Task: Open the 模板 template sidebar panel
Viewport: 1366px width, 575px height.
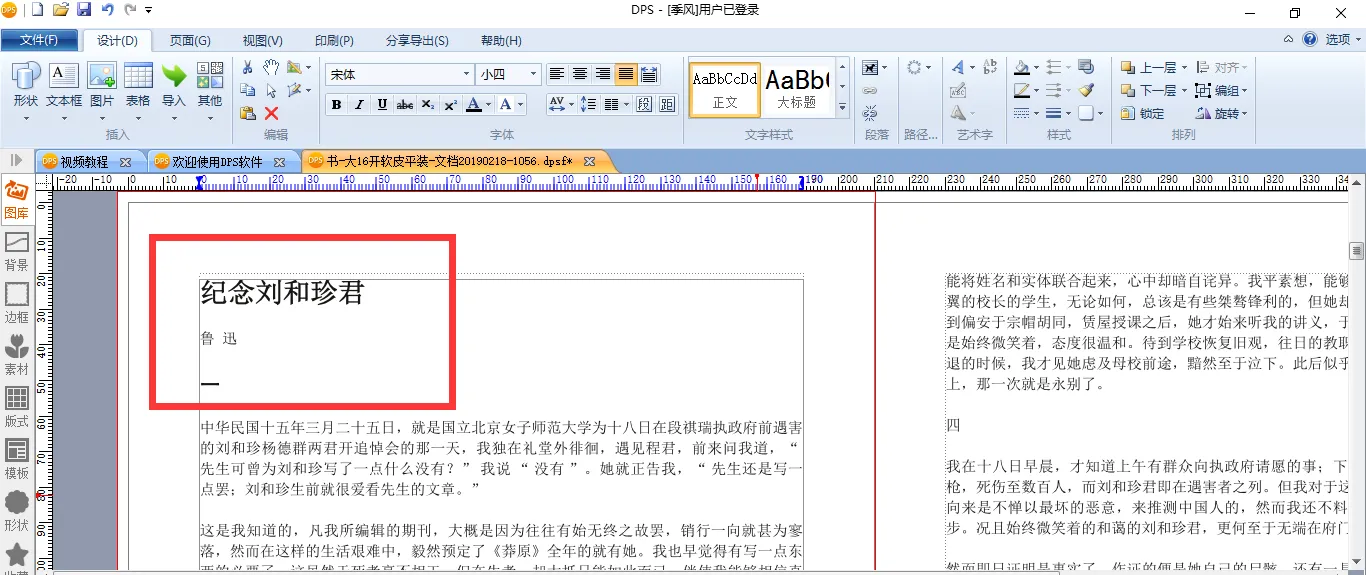Action: pyautogui.click(x=17, y=460)
